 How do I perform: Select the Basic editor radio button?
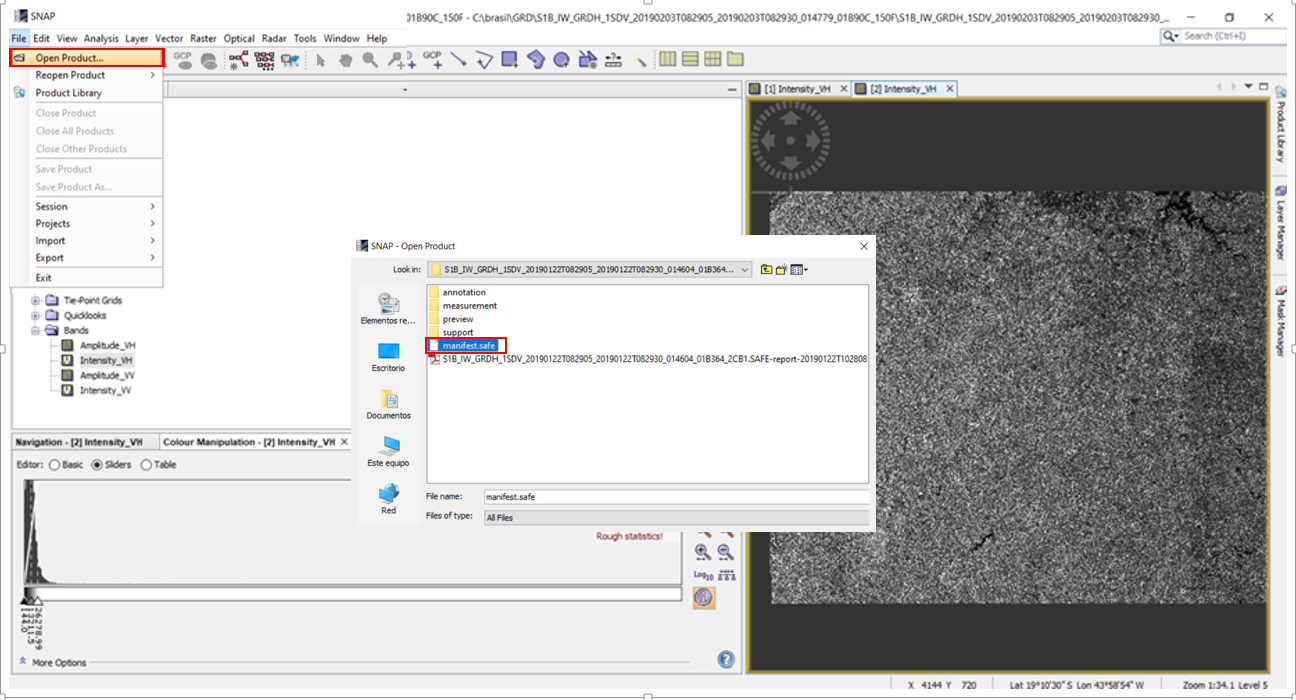pyautogui.click(x=54, y=465)
